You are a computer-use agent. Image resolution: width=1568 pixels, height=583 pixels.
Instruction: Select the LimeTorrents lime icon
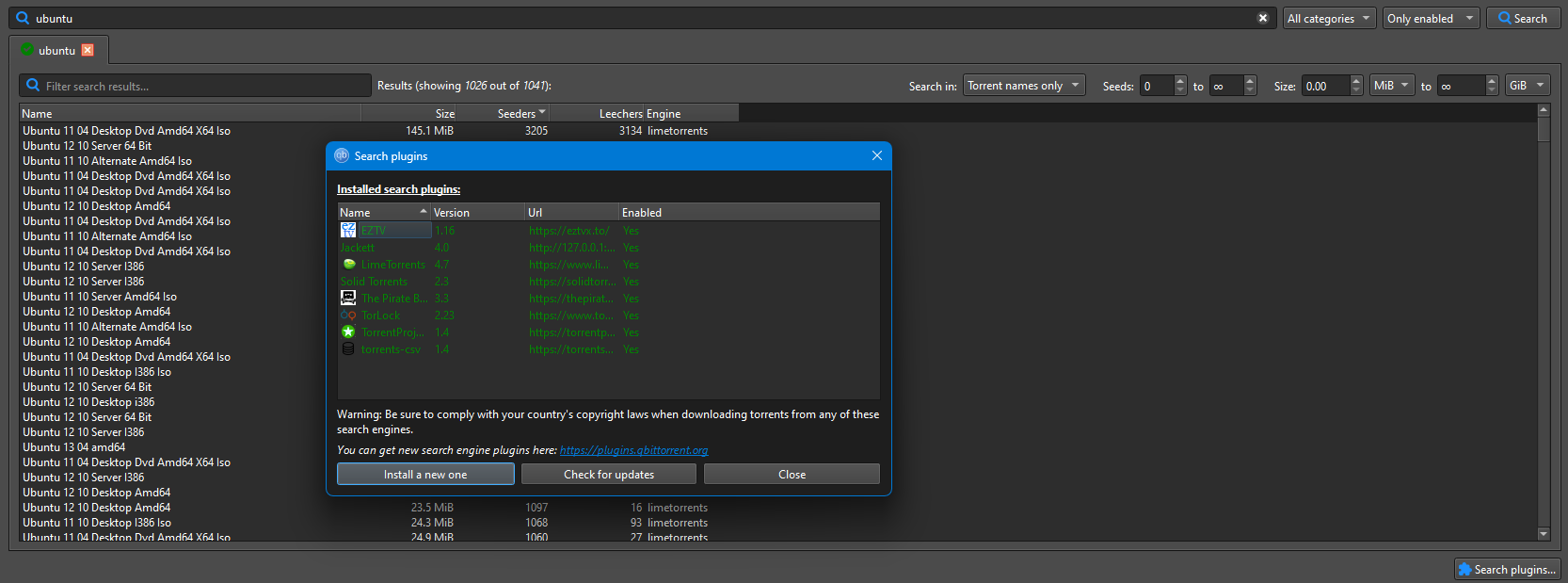[x=349, y=264]
